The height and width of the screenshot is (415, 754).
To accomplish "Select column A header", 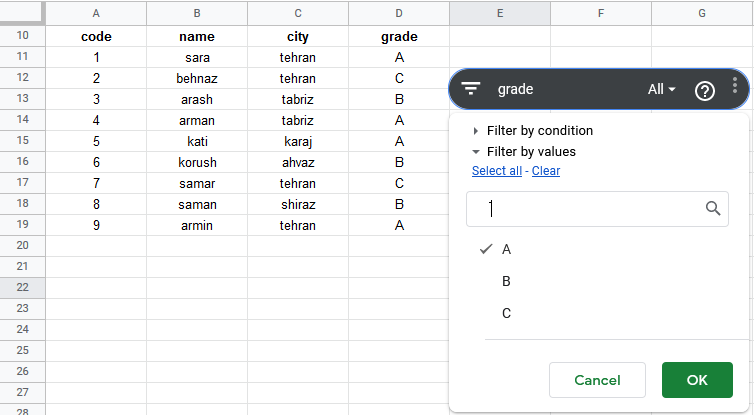I will pyautogui.click(x=96, y=13).
